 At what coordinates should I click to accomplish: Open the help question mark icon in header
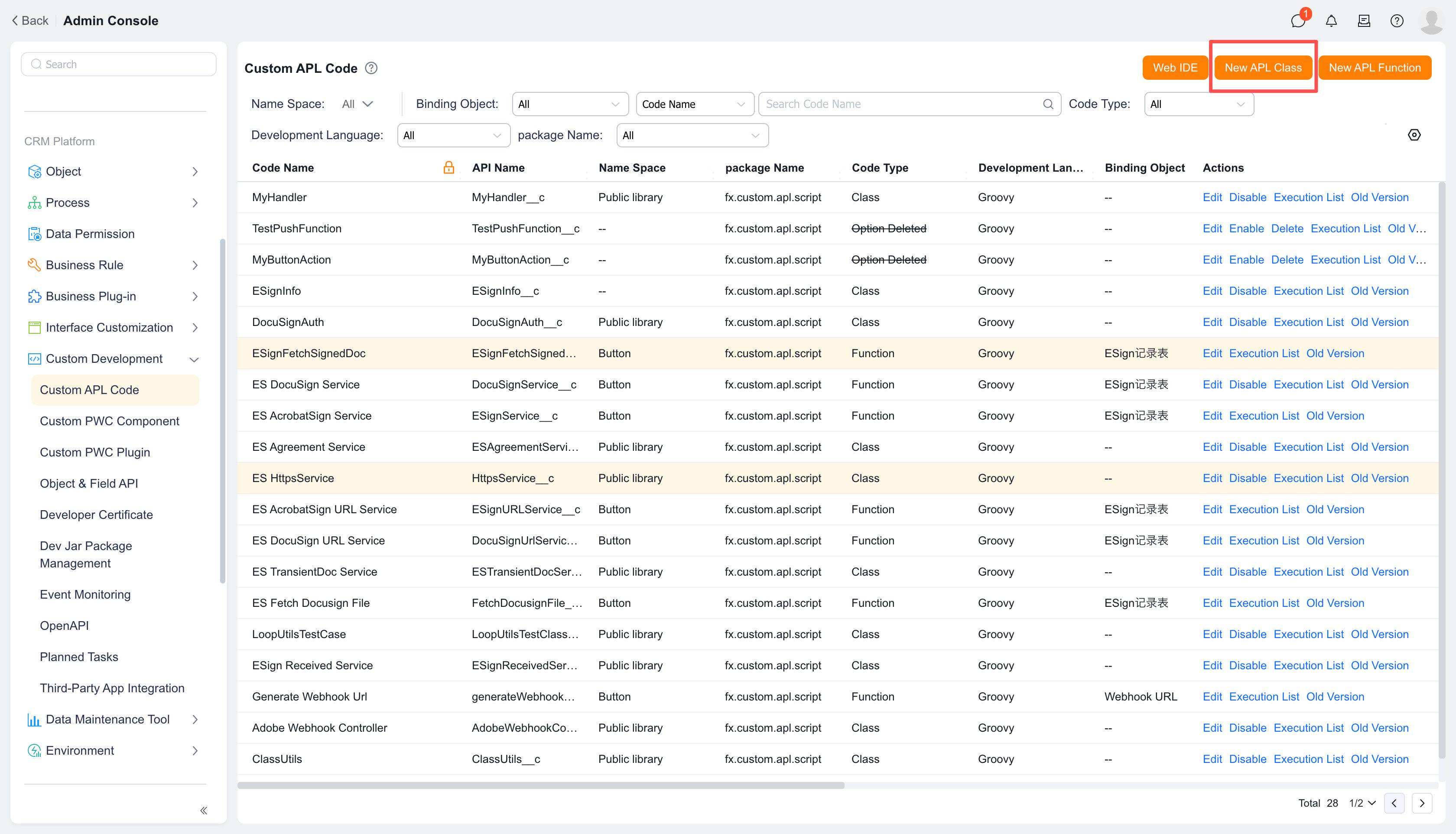click(x=1397, y=21)
